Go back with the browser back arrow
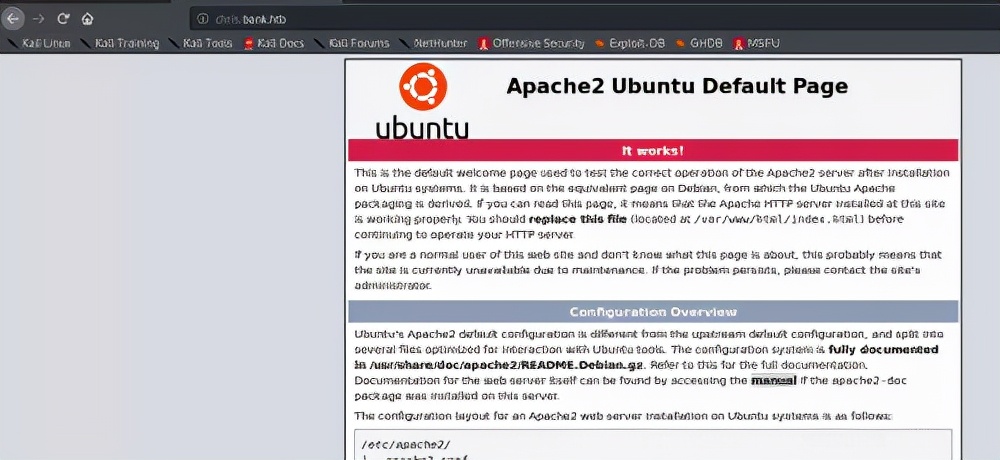Image resolution: width=1000 pixels, height=460 pixels. [x=13, y=19]
